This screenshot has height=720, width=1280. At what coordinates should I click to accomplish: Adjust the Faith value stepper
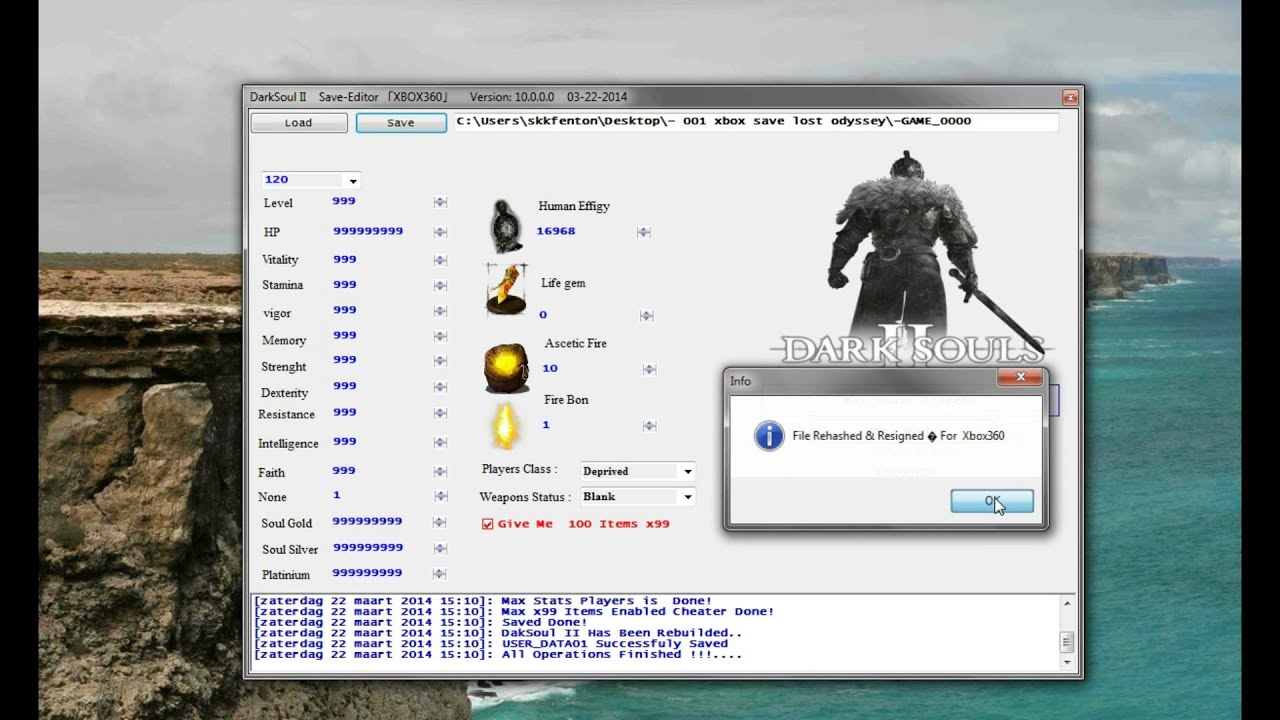tap(440, 471)
